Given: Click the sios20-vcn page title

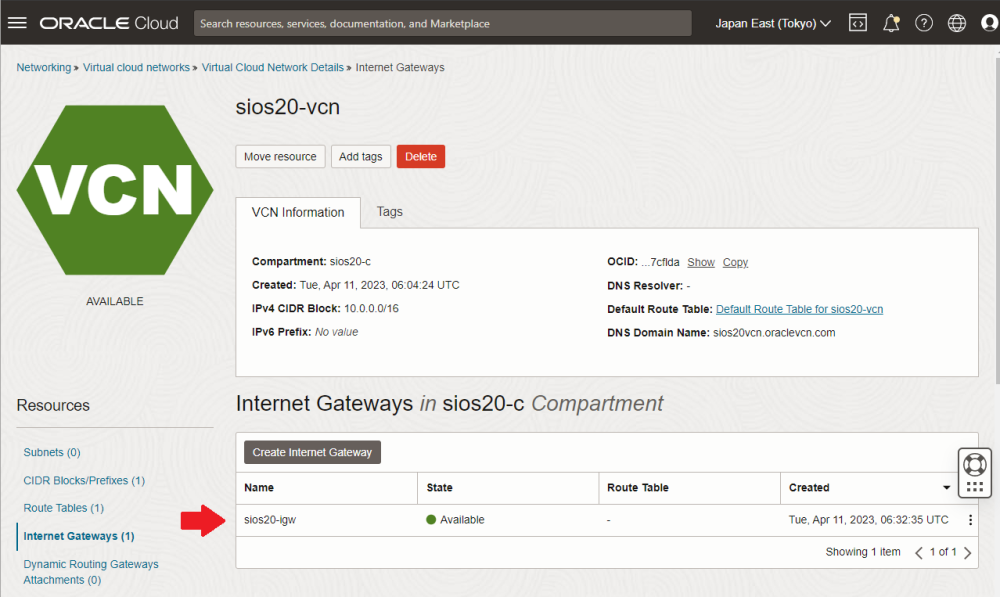Looking at the screenshot, I should [288, 107].
